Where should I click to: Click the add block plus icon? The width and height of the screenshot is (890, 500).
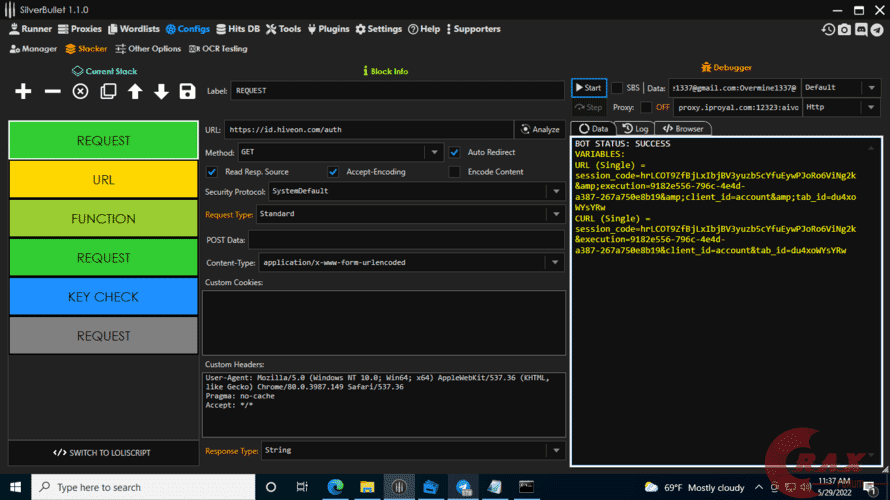[x=23, y=91]
